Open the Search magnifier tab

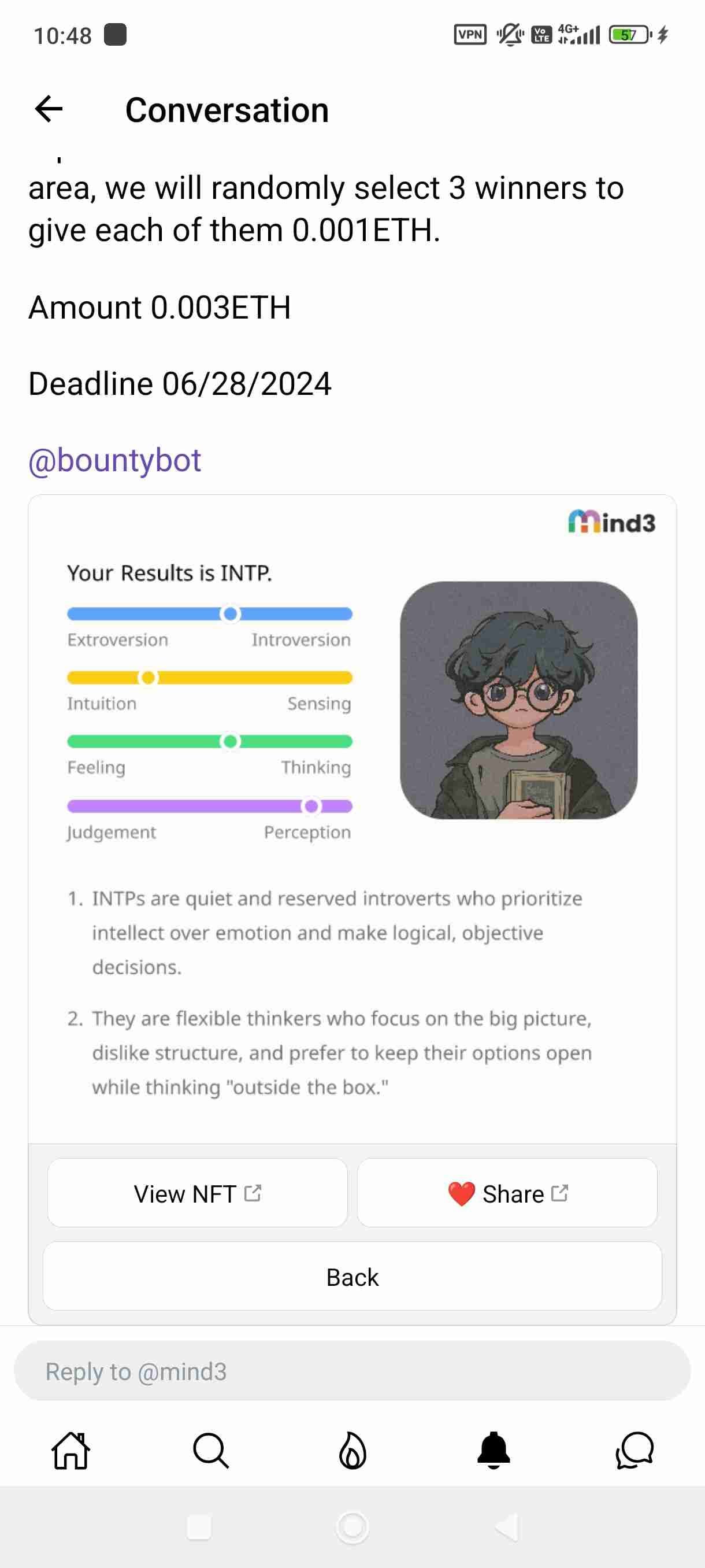[x=211, y=1451]
